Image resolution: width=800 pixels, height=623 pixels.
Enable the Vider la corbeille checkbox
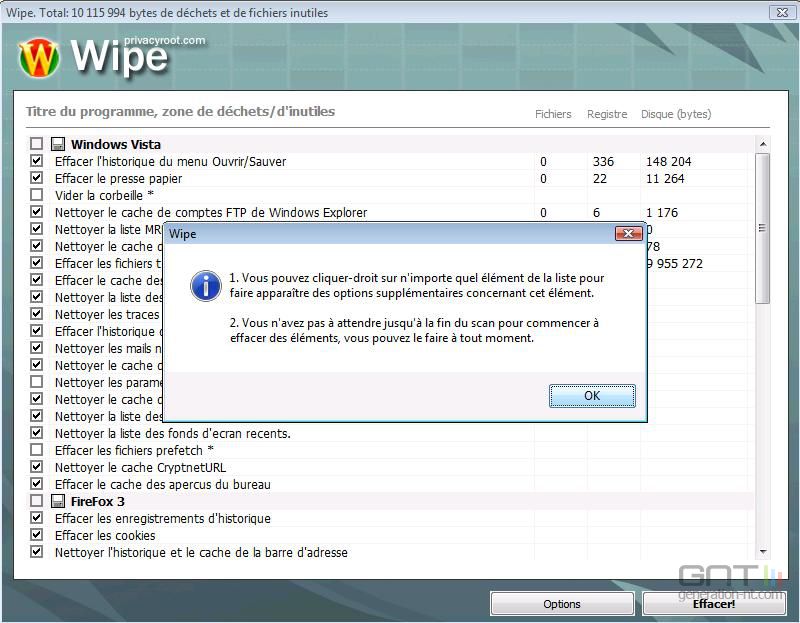36,194
